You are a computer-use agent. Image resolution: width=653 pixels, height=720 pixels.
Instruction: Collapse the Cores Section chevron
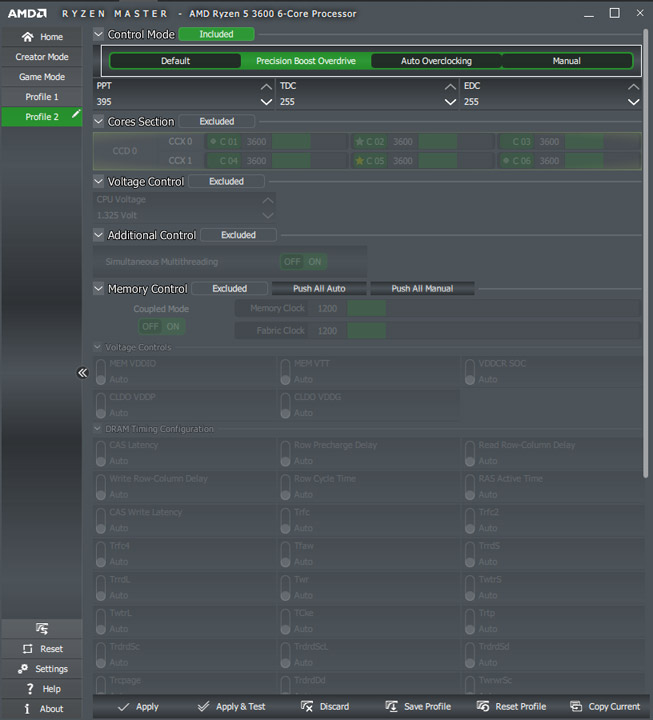[98, 121]
